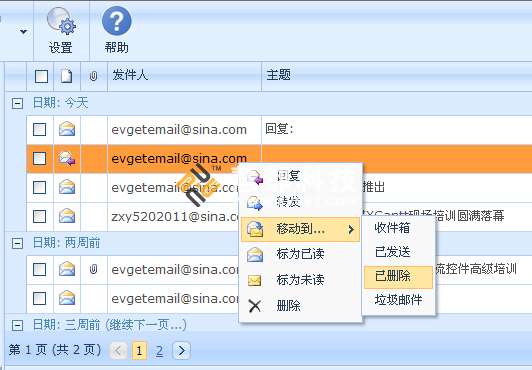This screenshot has width=532, height=370.
Task: Open the 帮助 help question mark icon
Action: click(x=116, y=21)
